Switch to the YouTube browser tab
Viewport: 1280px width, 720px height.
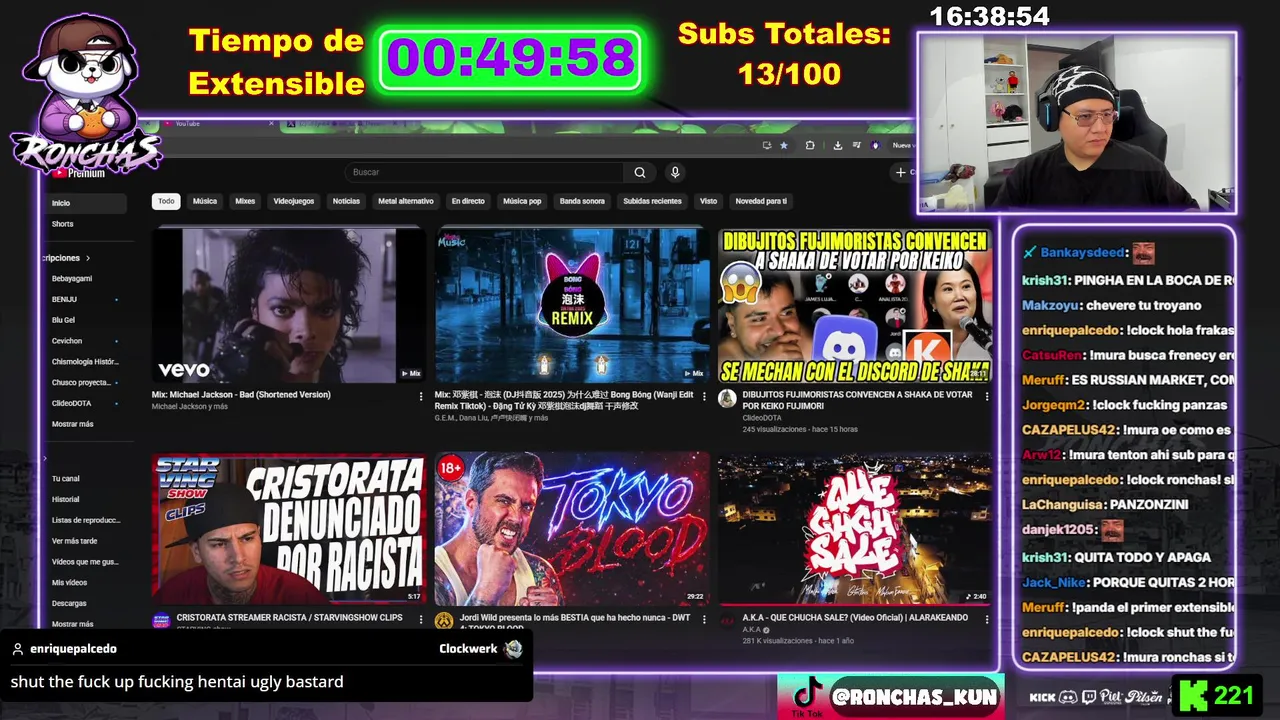215,124
